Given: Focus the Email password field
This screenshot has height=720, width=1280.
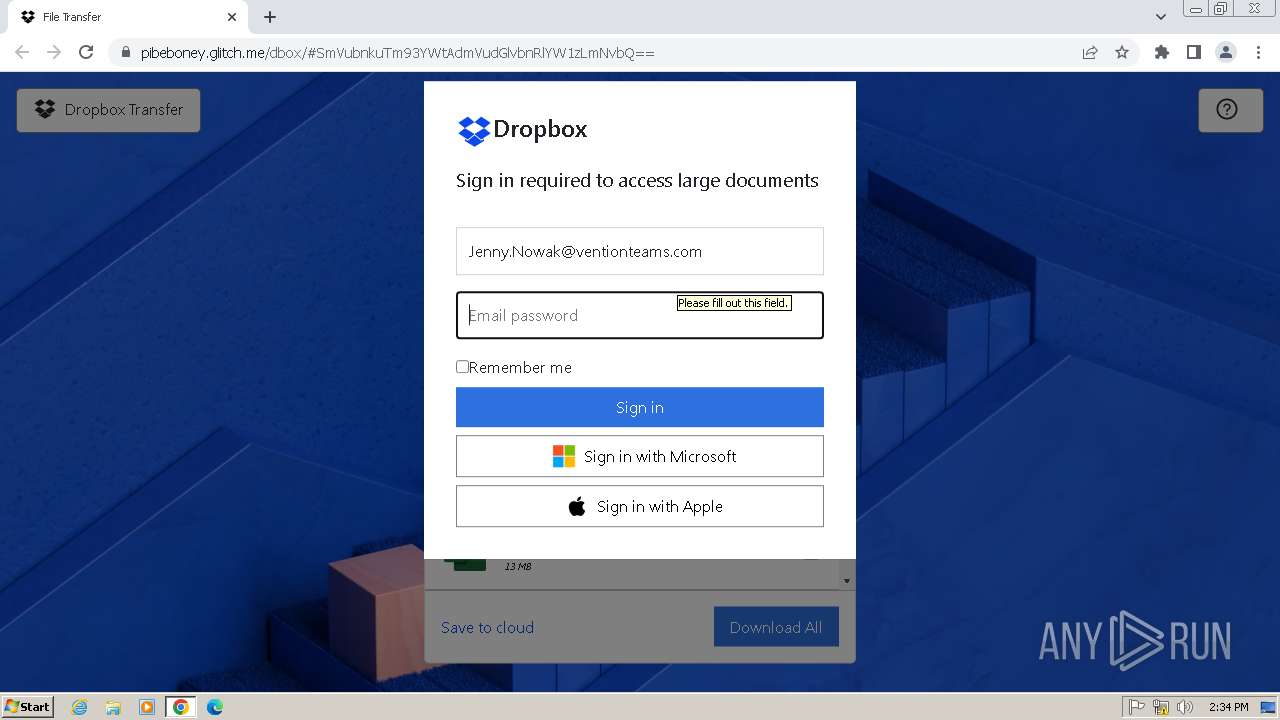Looking at the screenshot, I should pos(640,315).
